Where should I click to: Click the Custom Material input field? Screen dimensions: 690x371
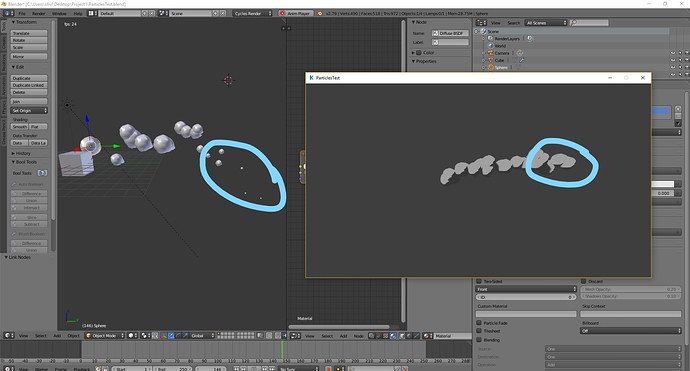(526, 314)
